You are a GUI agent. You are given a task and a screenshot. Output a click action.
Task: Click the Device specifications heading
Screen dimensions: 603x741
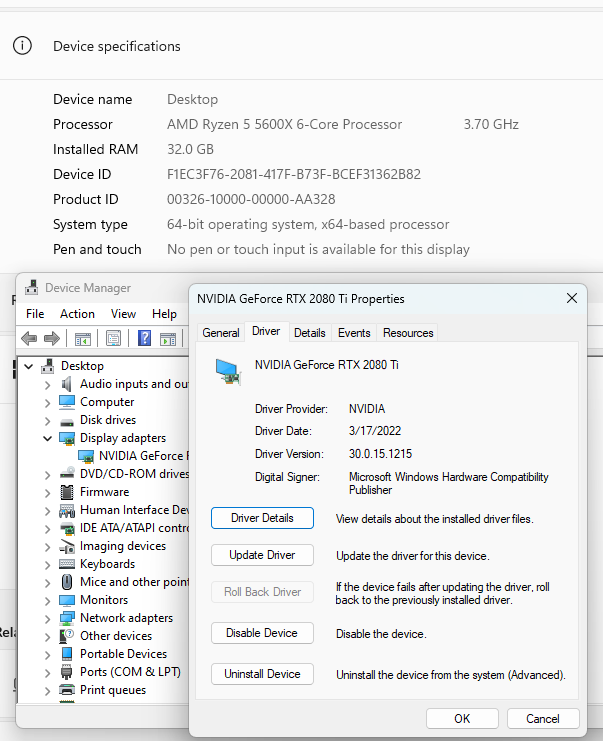(117, 46)
